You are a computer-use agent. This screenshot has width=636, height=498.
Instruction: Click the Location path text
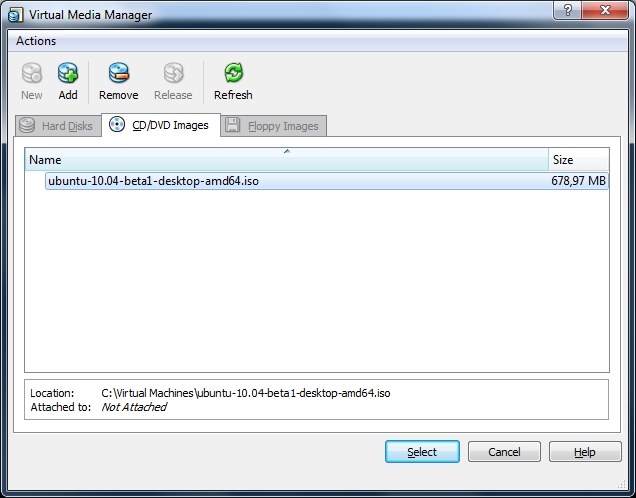[x=246, y=393]
